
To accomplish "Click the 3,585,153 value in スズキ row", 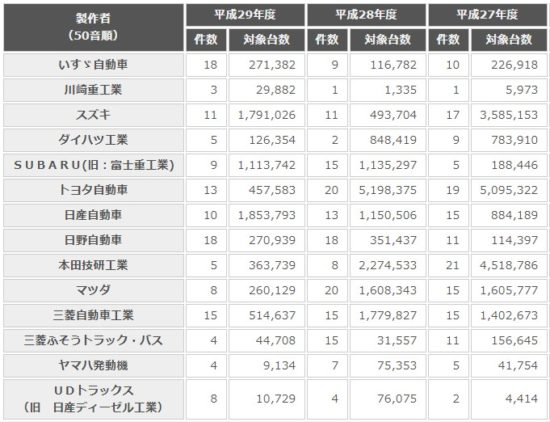I will pos(509,115).
